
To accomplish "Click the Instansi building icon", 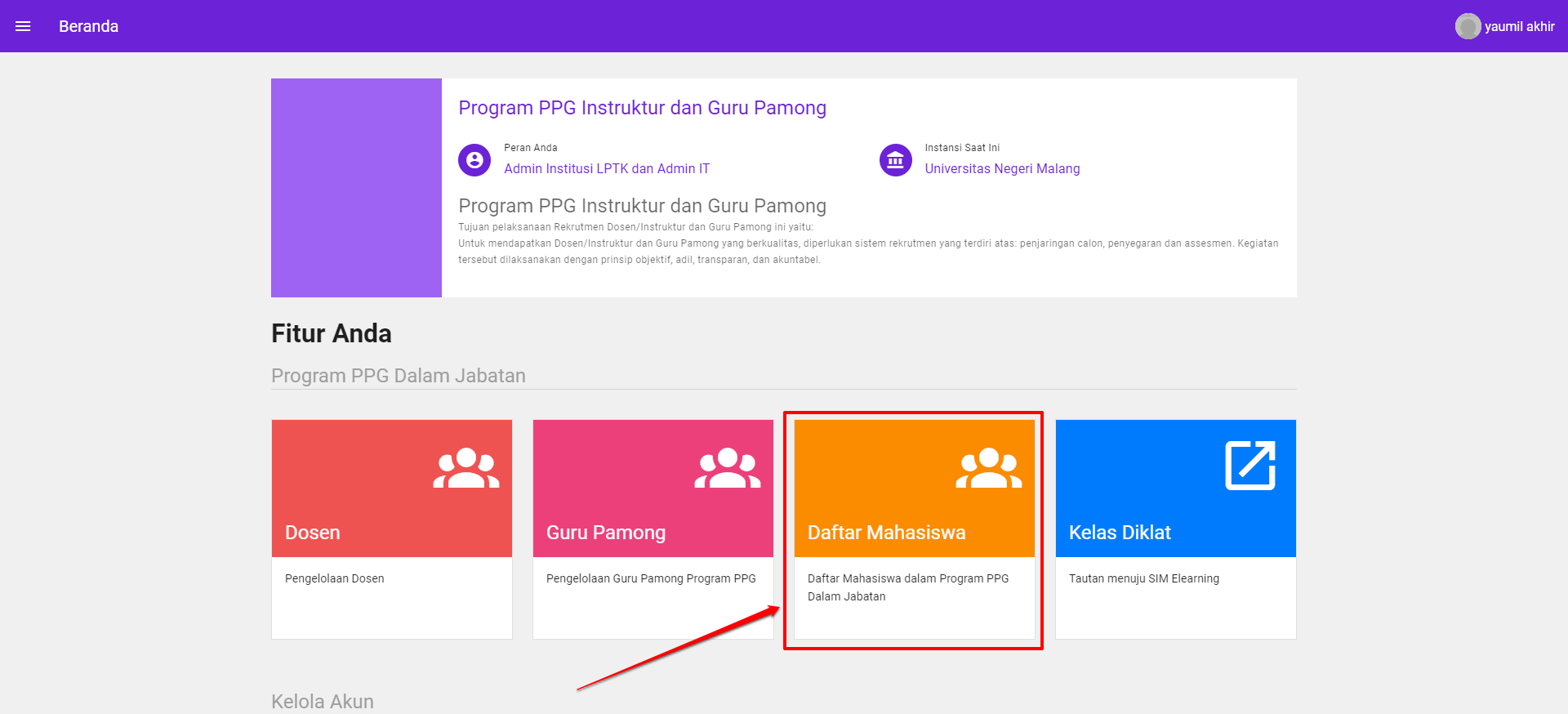I will pos(895,160).
